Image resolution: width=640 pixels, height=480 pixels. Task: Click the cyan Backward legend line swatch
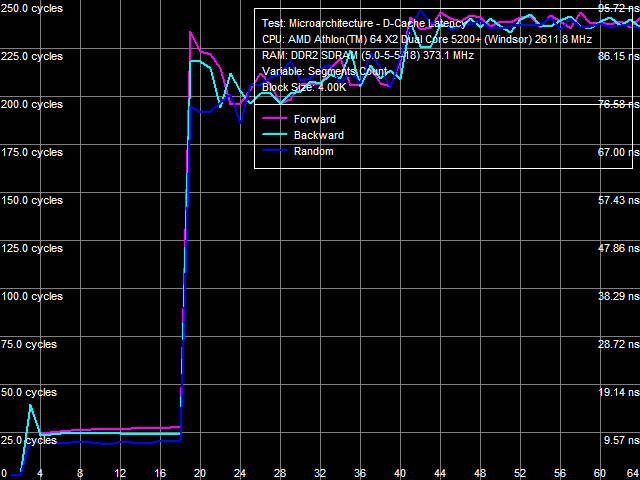point(273,135)
